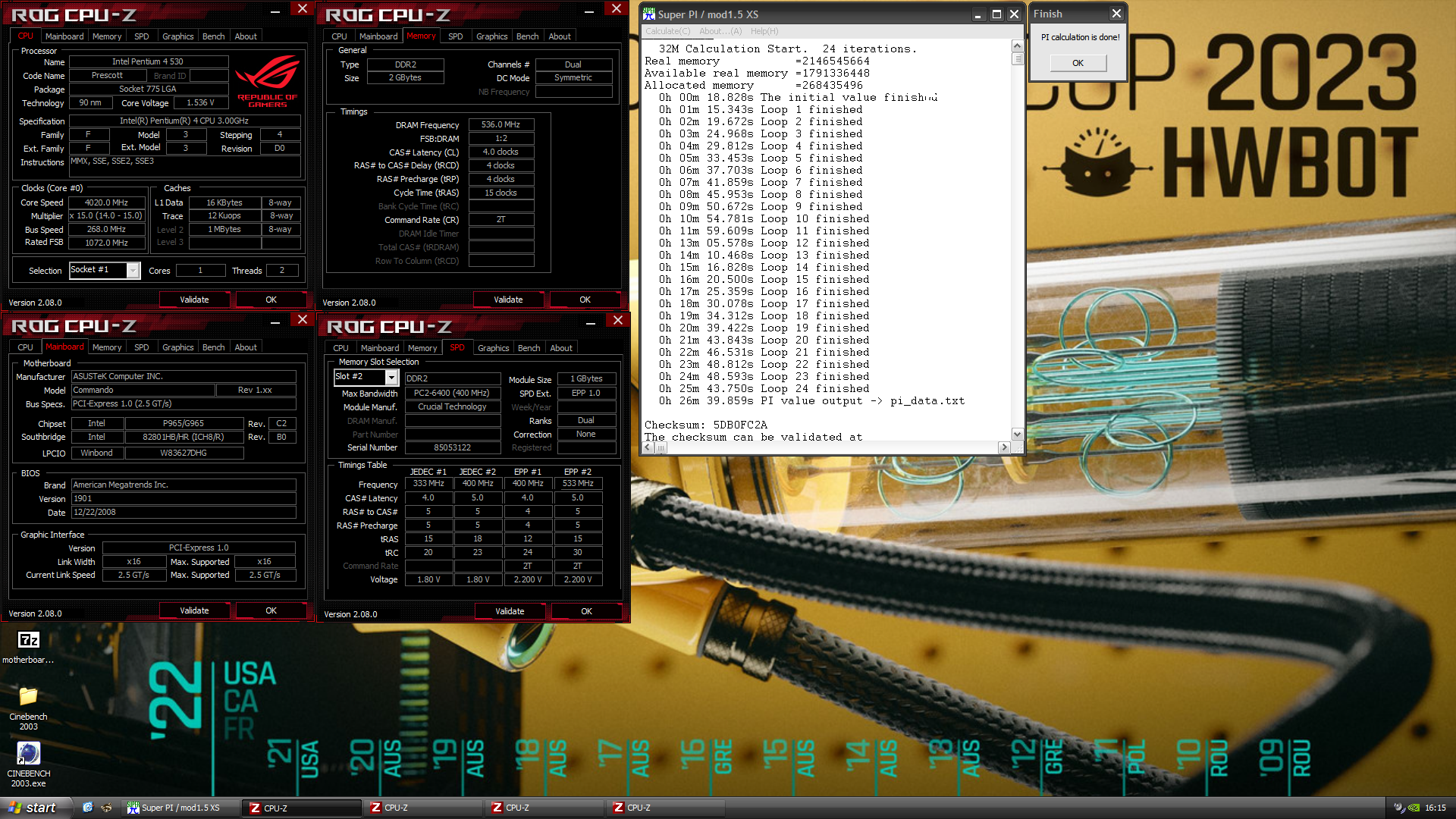This screenshot has height=819, width=1456.
Task: Click the '536.0 MHz' DRAM frequency value
Action: [500, 124]
